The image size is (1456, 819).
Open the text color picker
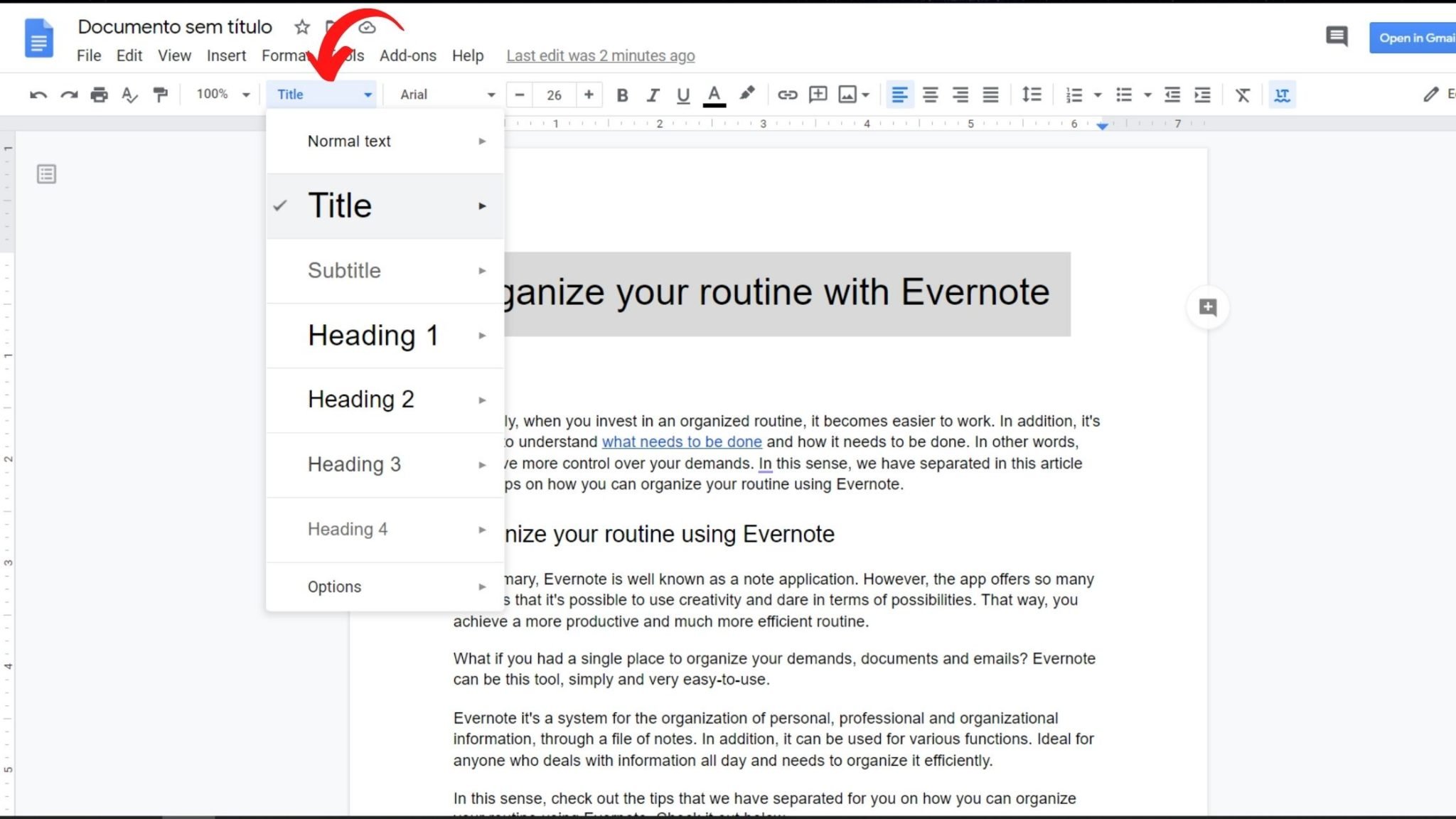pyautogui.click(x=714, y=95)
